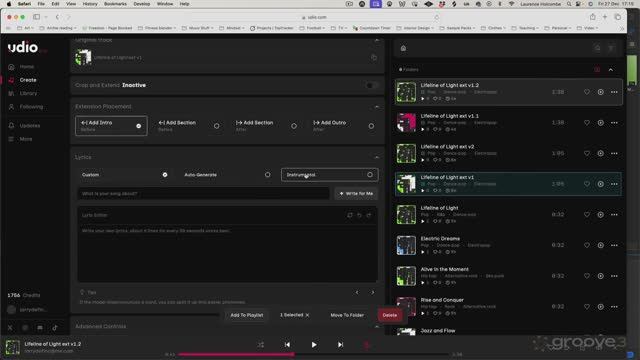Like the Rise and Conquer track
The width and height of the screenshot is (640, 360).
pyautogui.click(x=587, y=307)
